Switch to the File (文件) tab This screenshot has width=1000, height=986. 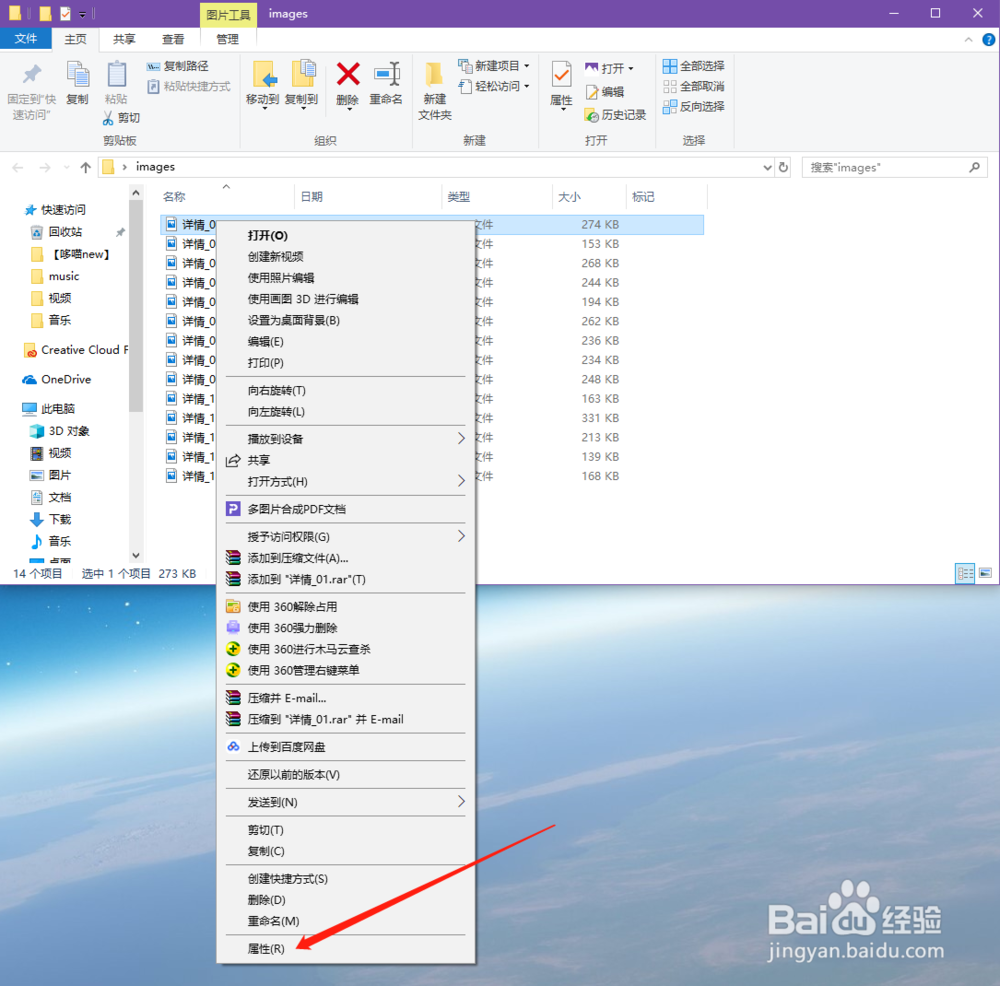coord(26,39)
